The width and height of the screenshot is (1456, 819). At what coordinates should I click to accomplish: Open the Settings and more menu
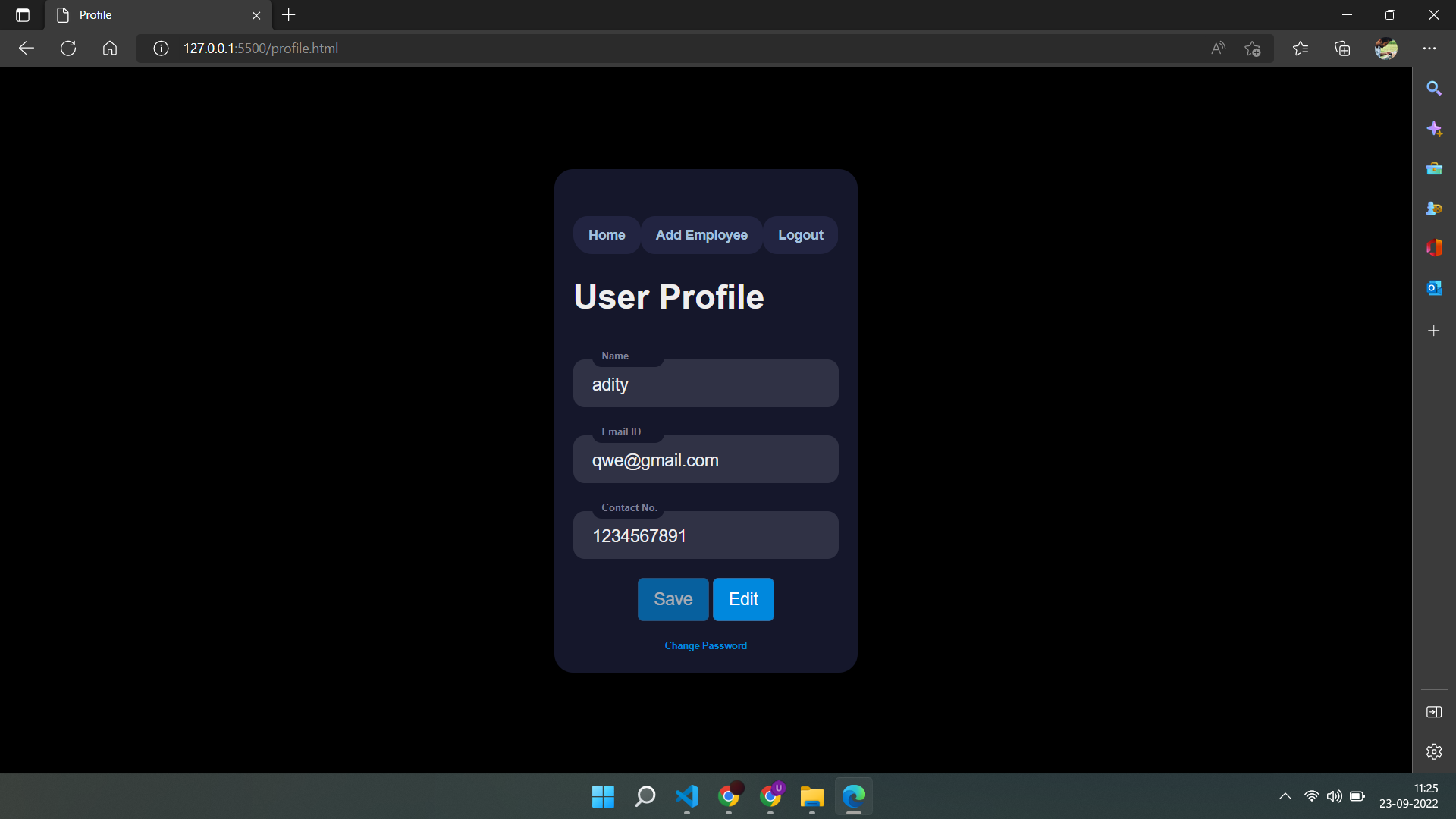tap(1430, 48)
